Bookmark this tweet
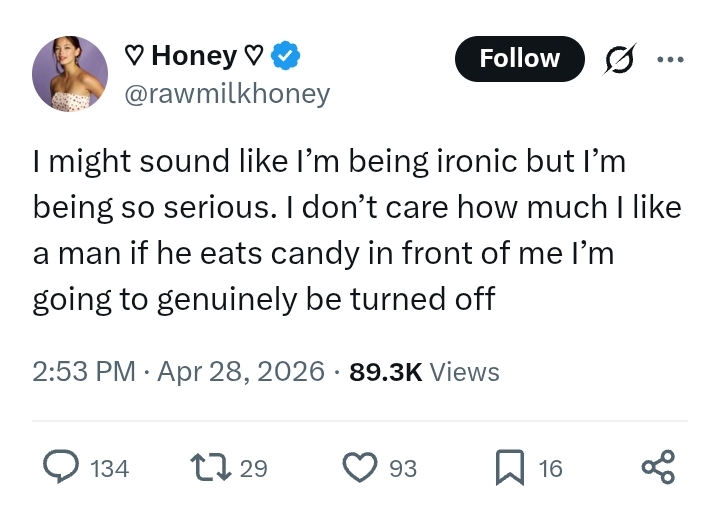 (x=511, y=467)
